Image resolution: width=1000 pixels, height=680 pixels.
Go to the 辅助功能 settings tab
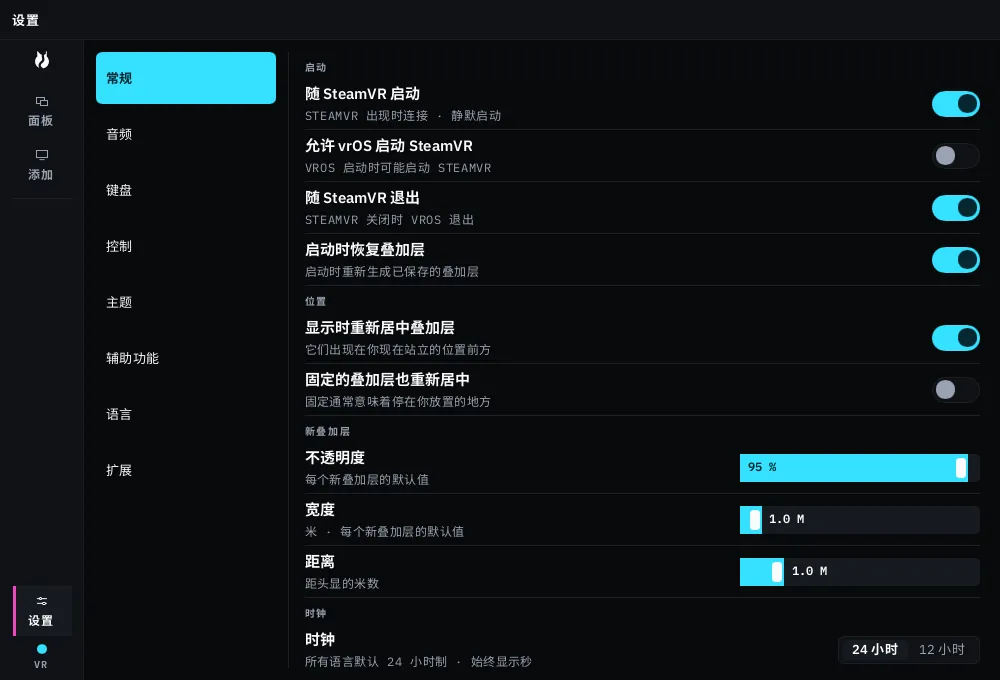[186, 358]
